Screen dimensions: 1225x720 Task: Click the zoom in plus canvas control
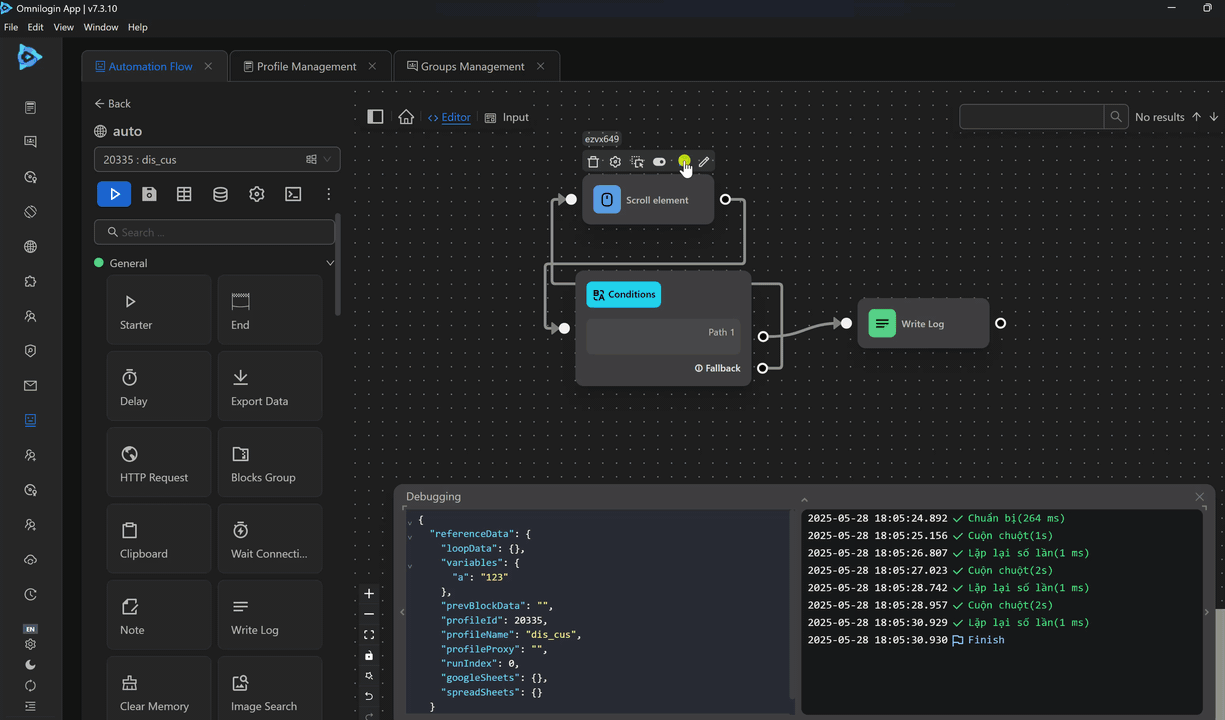[x=369, y=594]
